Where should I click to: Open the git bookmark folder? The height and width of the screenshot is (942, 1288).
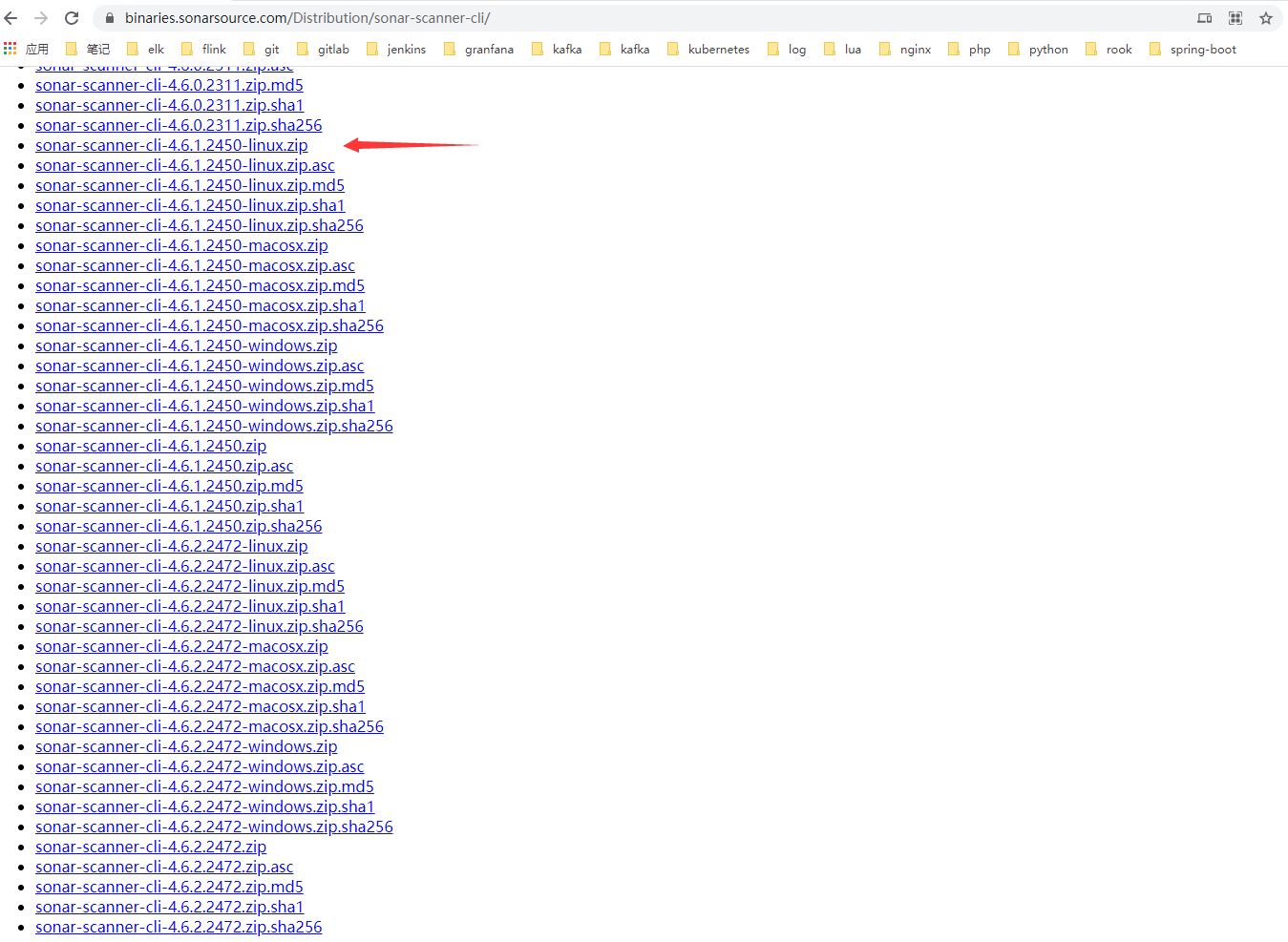pos(262,49)
